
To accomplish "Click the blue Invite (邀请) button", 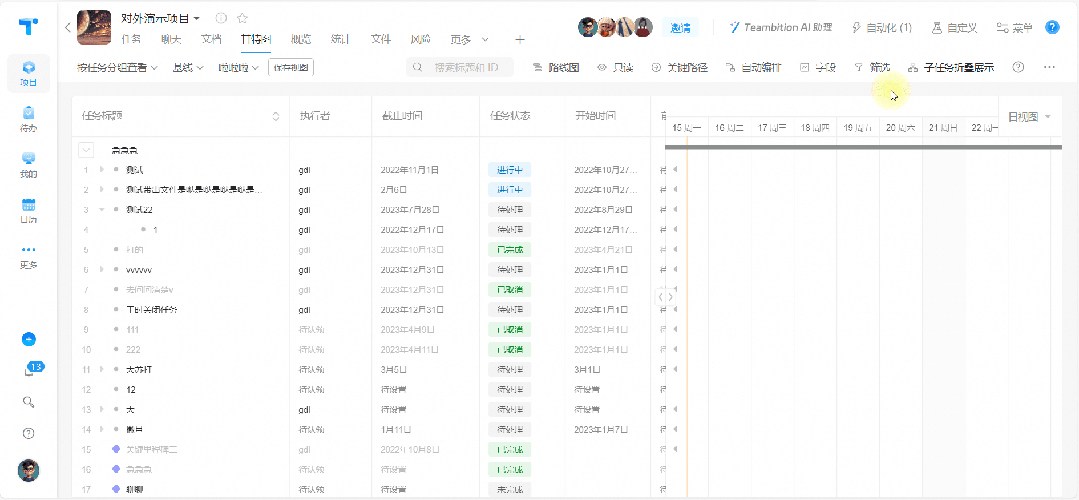I will [682, 28].
